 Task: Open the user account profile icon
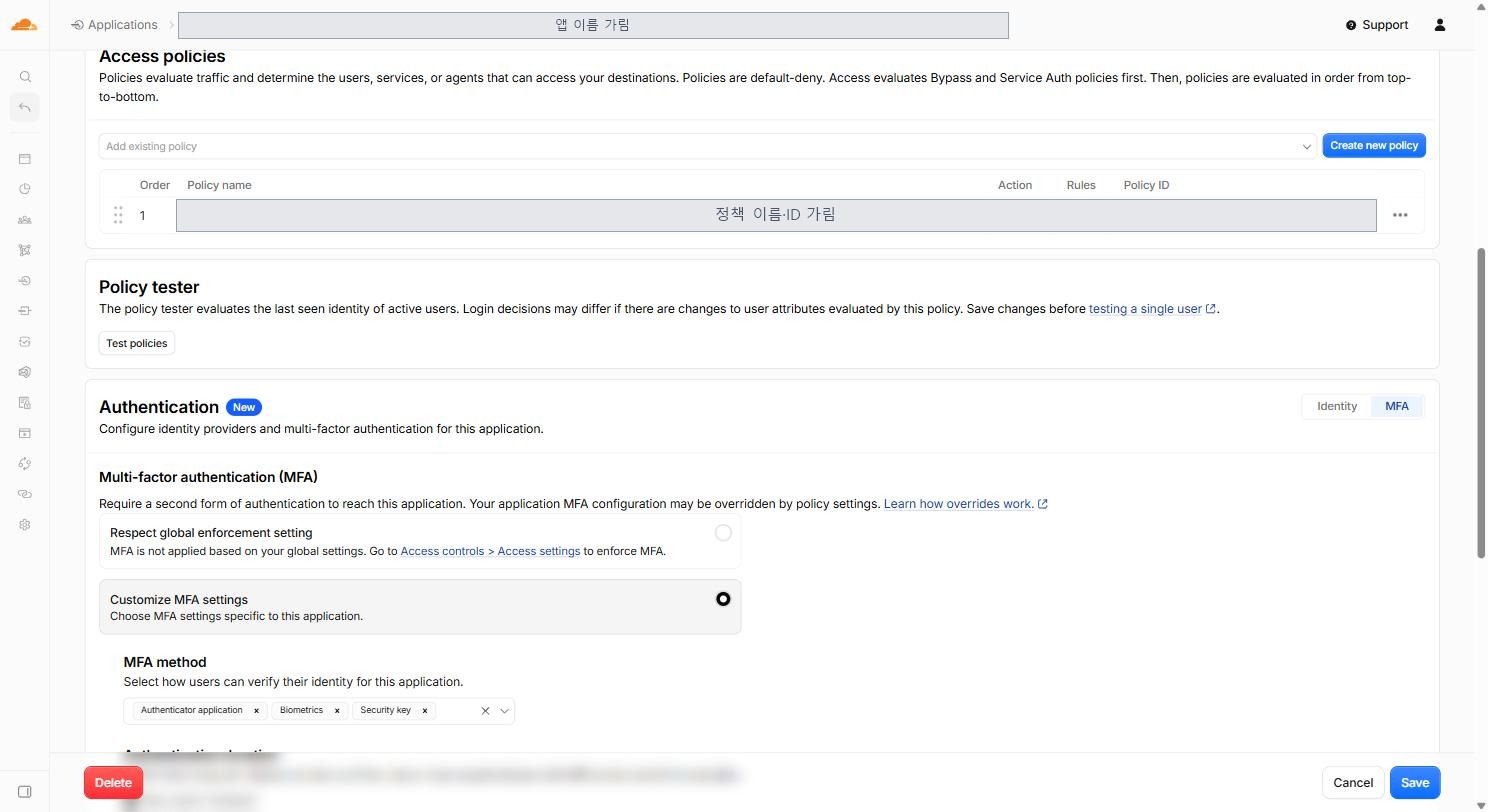[1440, 25]
